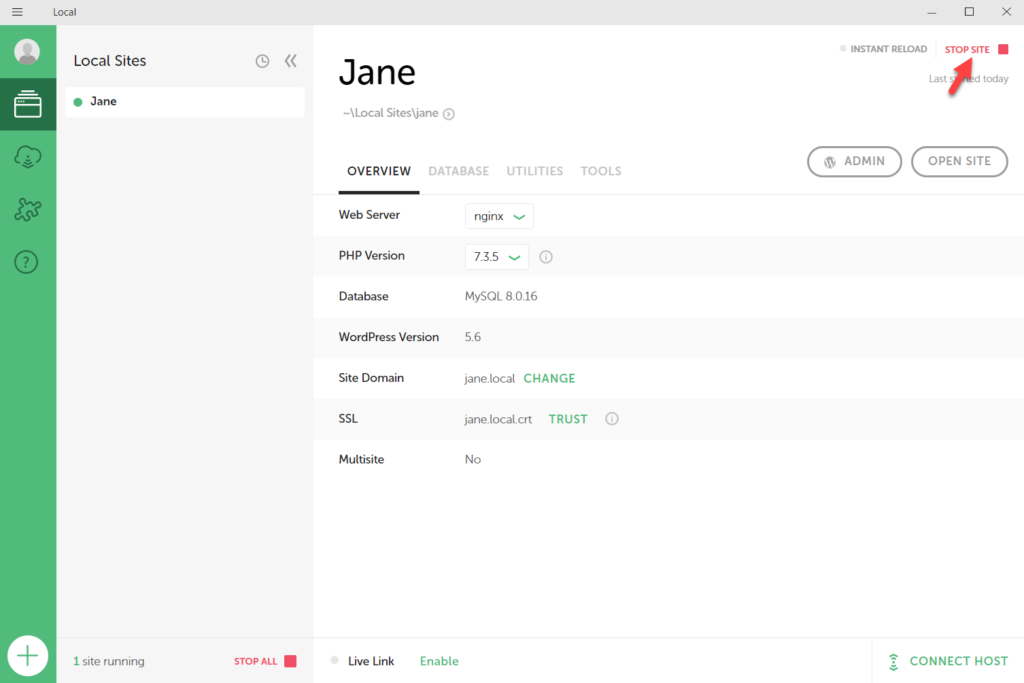
Task: Switch to the Utilities tab
Action: click(x=535, y=171)
